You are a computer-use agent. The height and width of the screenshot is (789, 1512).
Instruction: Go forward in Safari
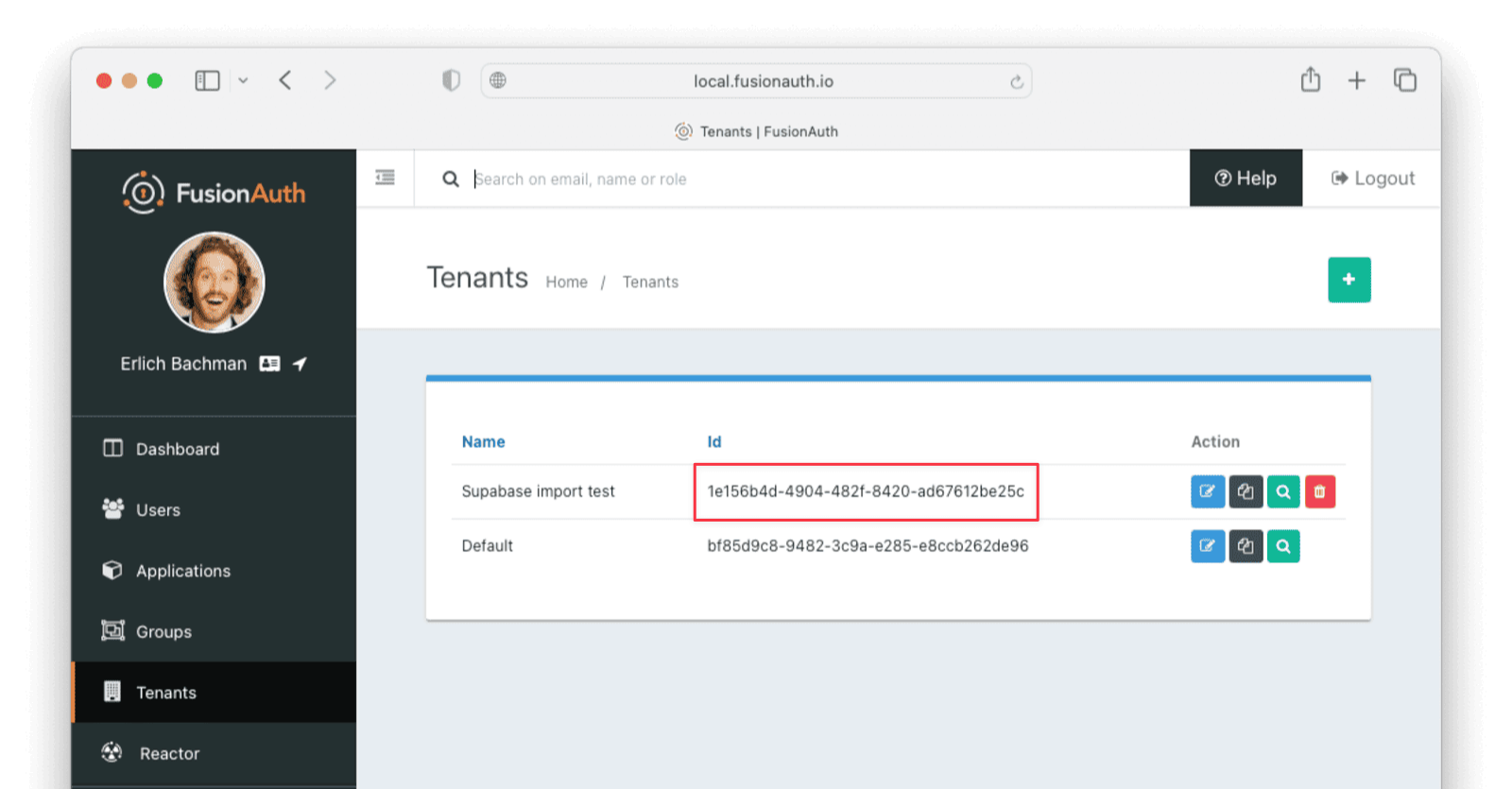pos(330,80)
